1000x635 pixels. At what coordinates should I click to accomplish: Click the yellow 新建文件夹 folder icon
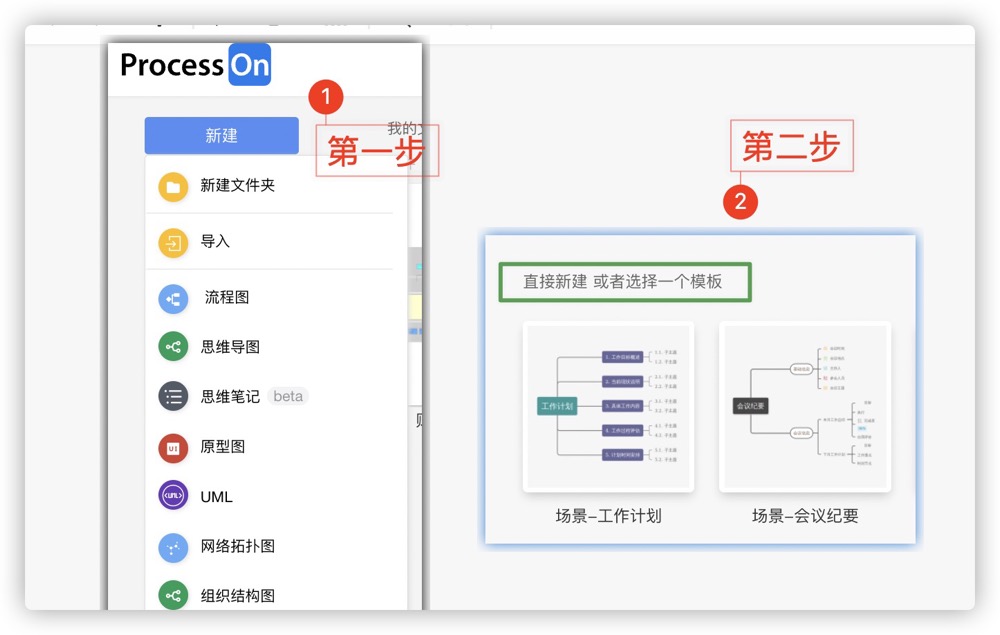173,187
